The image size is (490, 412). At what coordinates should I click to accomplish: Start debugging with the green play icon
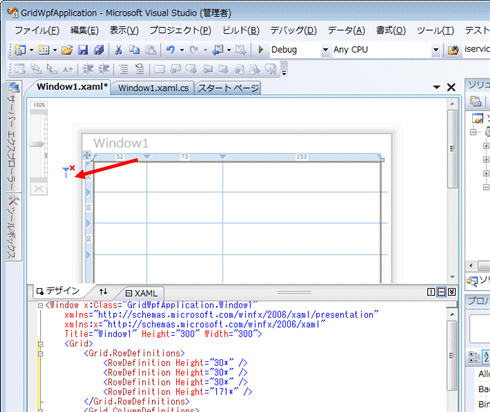[x=261, y=50]
